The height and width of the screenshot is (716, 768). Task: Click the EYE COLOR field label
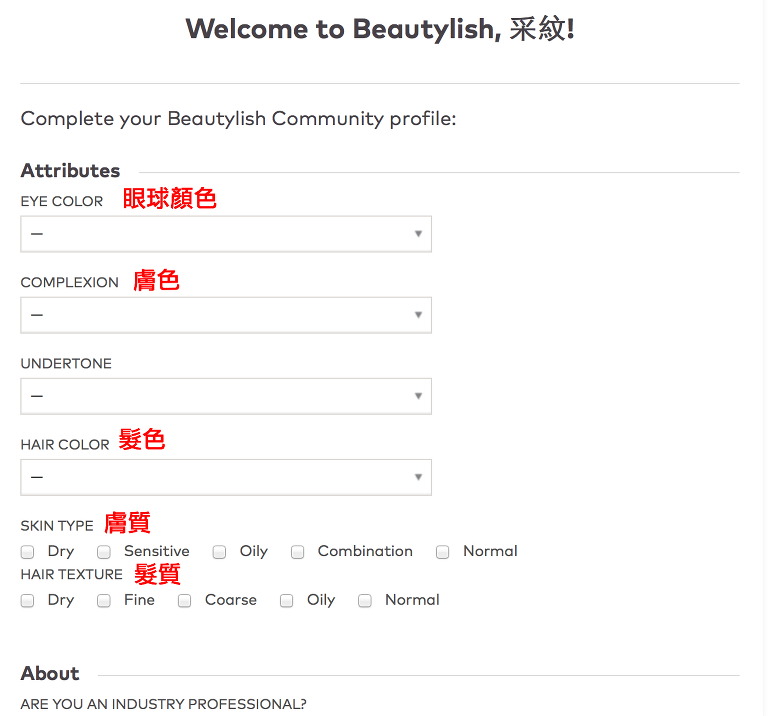click(x=62, y=201)
